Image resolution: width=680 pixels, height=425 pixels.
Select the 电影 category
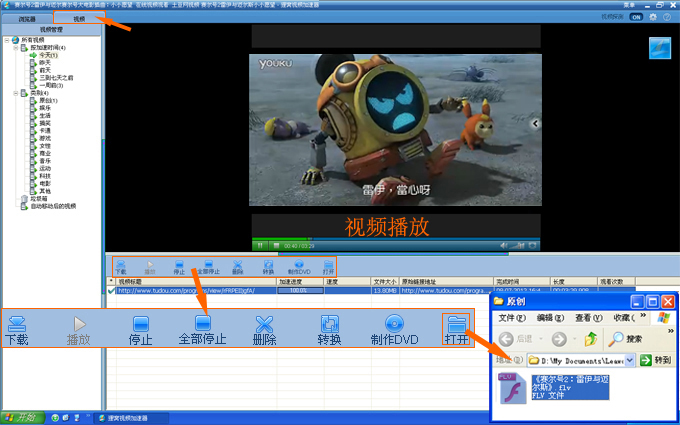(45, 183)
